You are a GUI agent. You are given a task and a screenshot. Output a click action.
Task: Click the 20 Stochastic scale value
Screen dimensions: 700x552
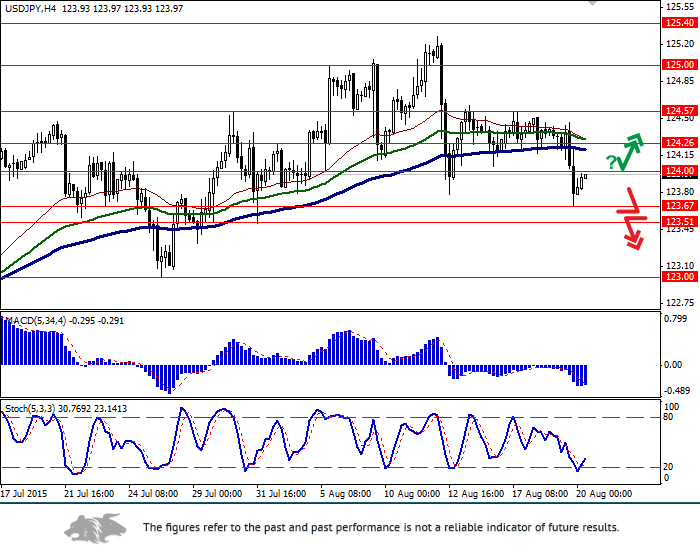(x=668, y=467)
